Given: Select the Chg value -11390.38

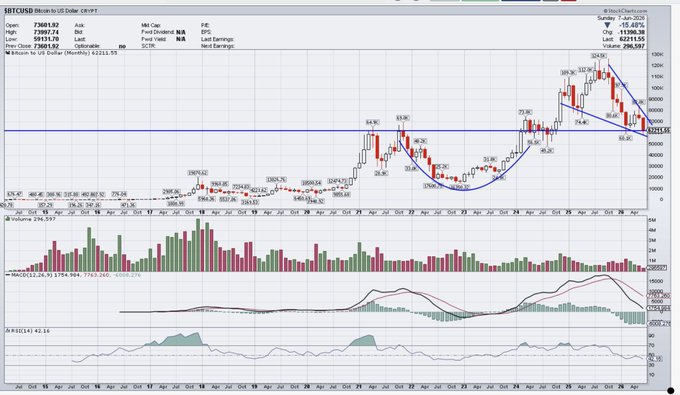Looking at the screenshot, I should pyautogui.click(x=631, y=32).
